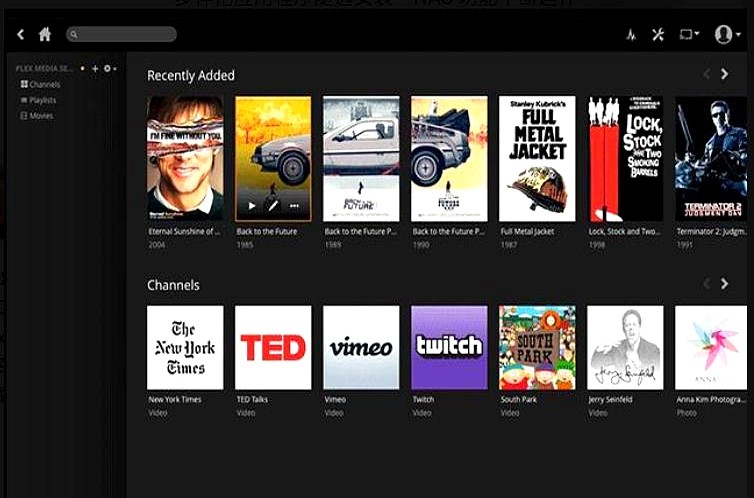Open the server gear settings dropdown
Viewport: 754px width, 498px height.
coord(109,69)
